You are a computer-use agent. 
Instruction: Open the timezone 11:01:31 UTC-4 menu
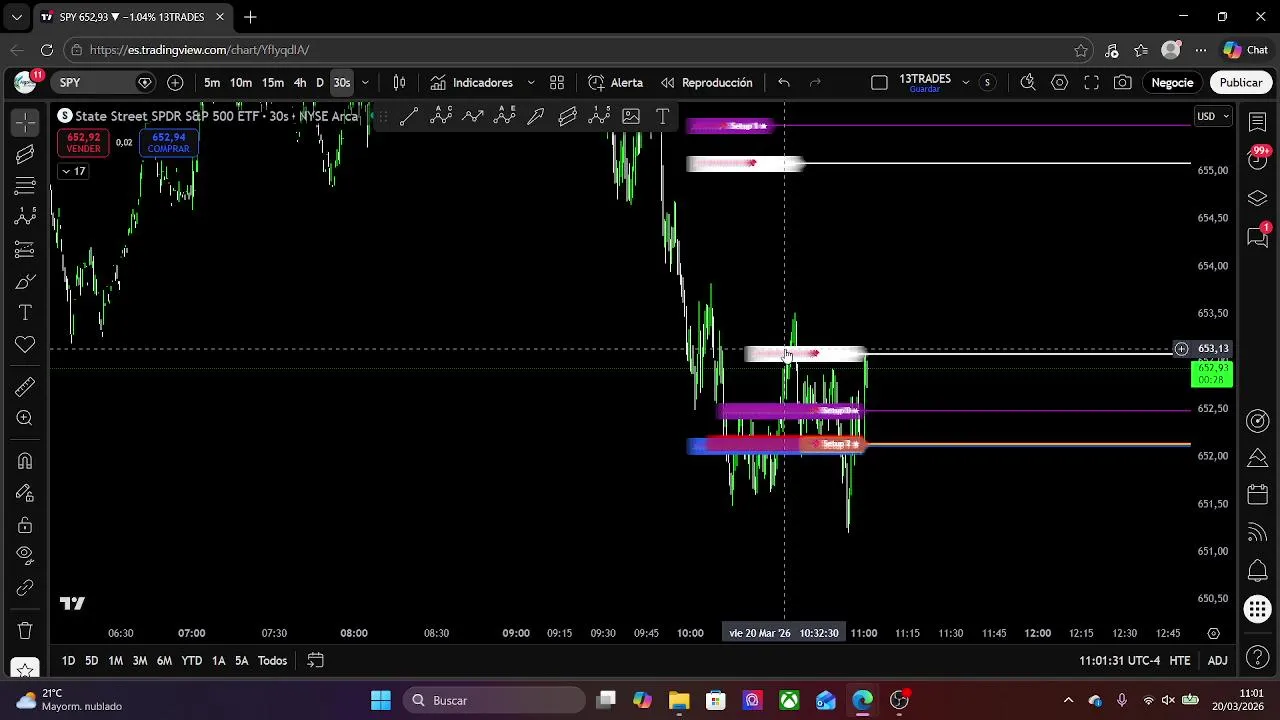pyautogui.click(x=1119, y=661)
